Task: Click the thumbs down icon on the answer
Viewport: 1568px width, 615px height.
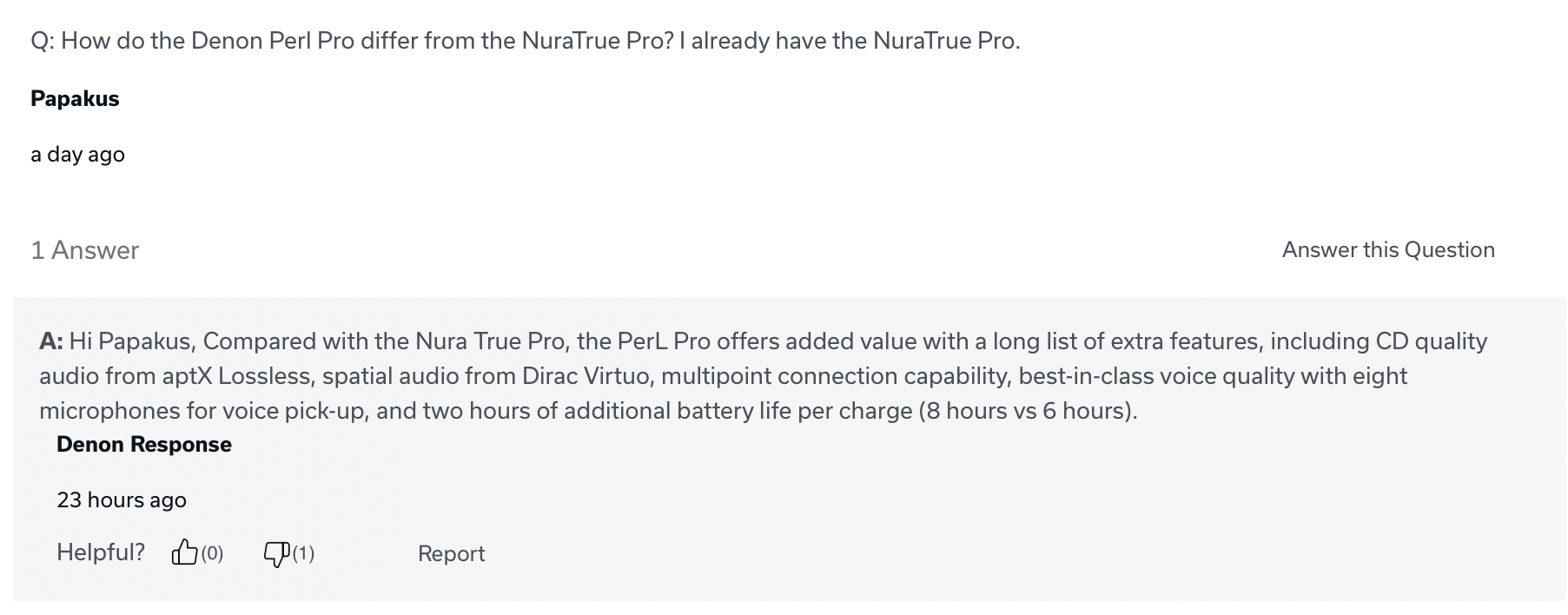Action: [276, 553]
